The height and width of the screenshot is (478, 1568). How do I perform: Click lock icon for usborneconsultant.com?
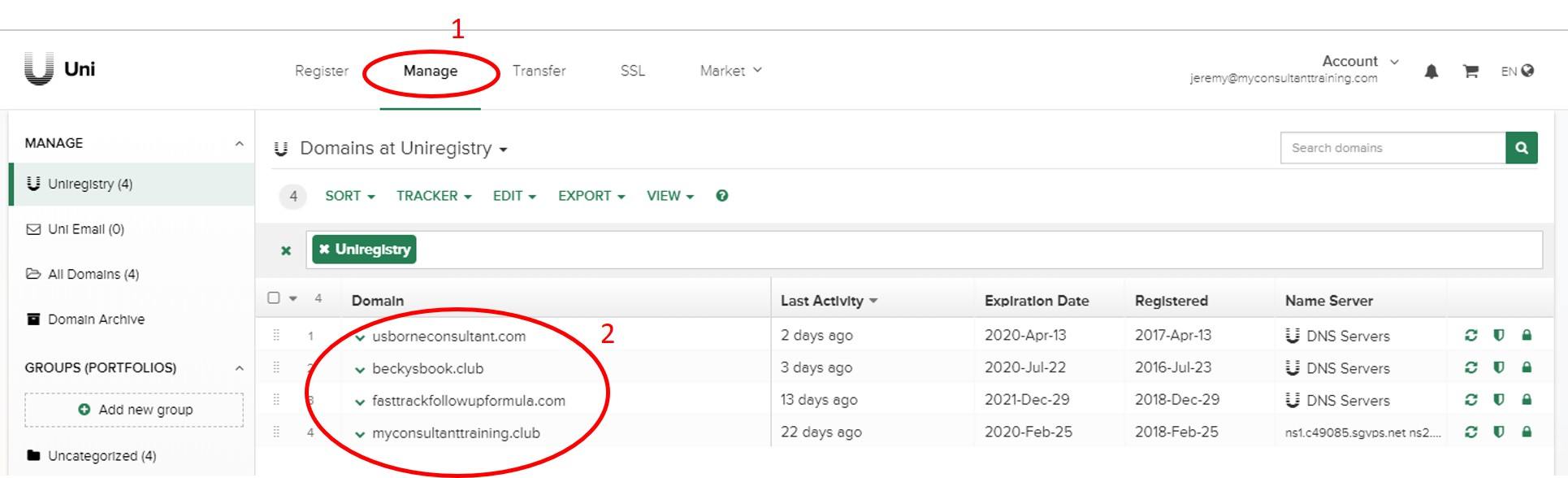click(1527, 335)
